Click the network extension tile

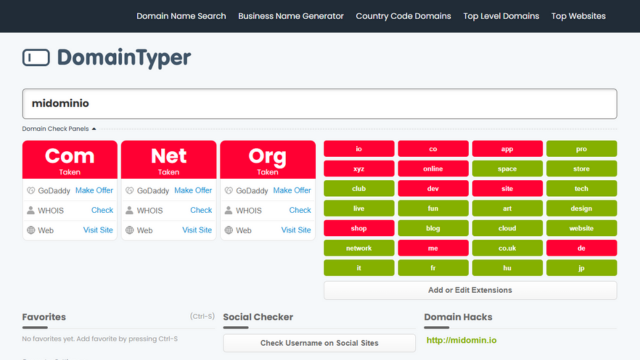point(359,248)
